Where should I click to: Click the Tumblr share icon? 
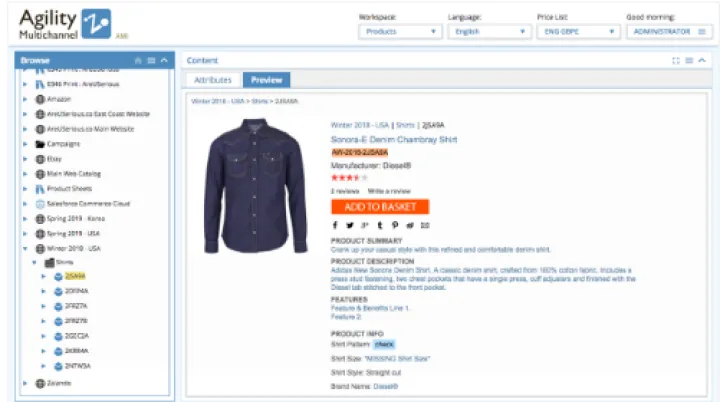pos(380,225)
